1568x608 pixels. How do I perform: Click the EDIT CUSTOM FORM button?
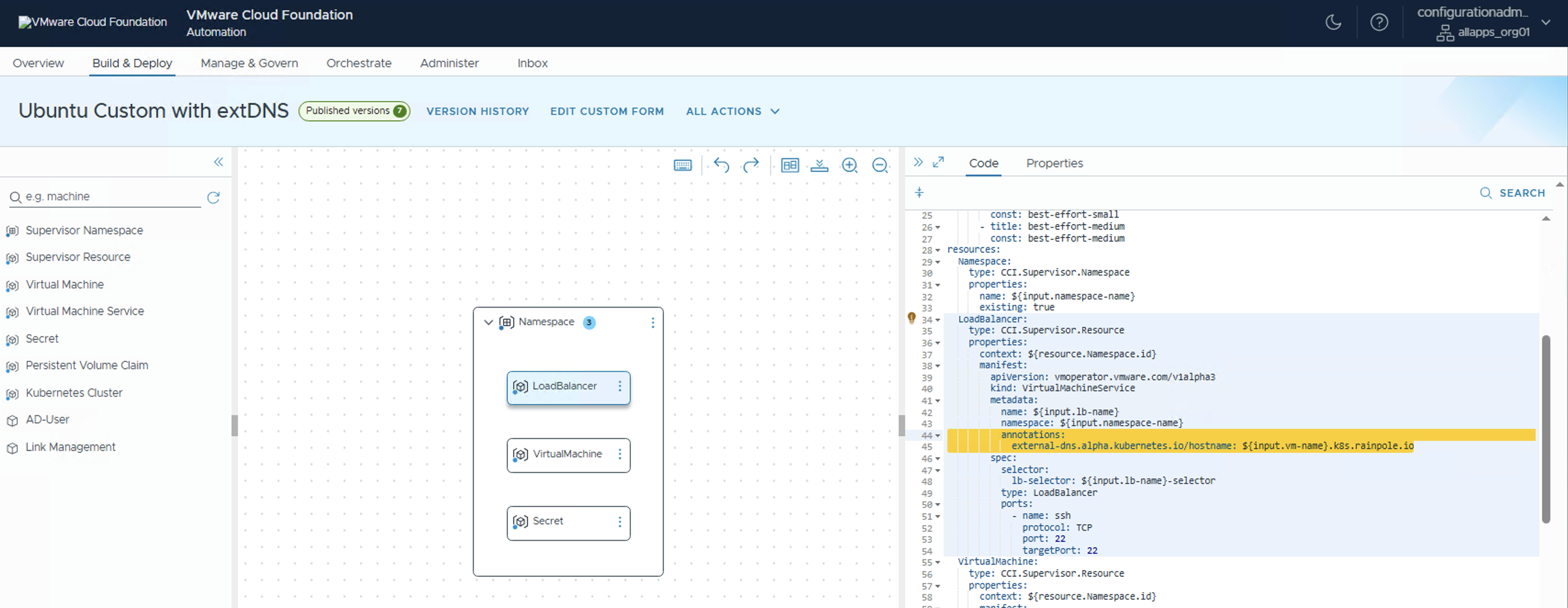click(x=606, y=112)
